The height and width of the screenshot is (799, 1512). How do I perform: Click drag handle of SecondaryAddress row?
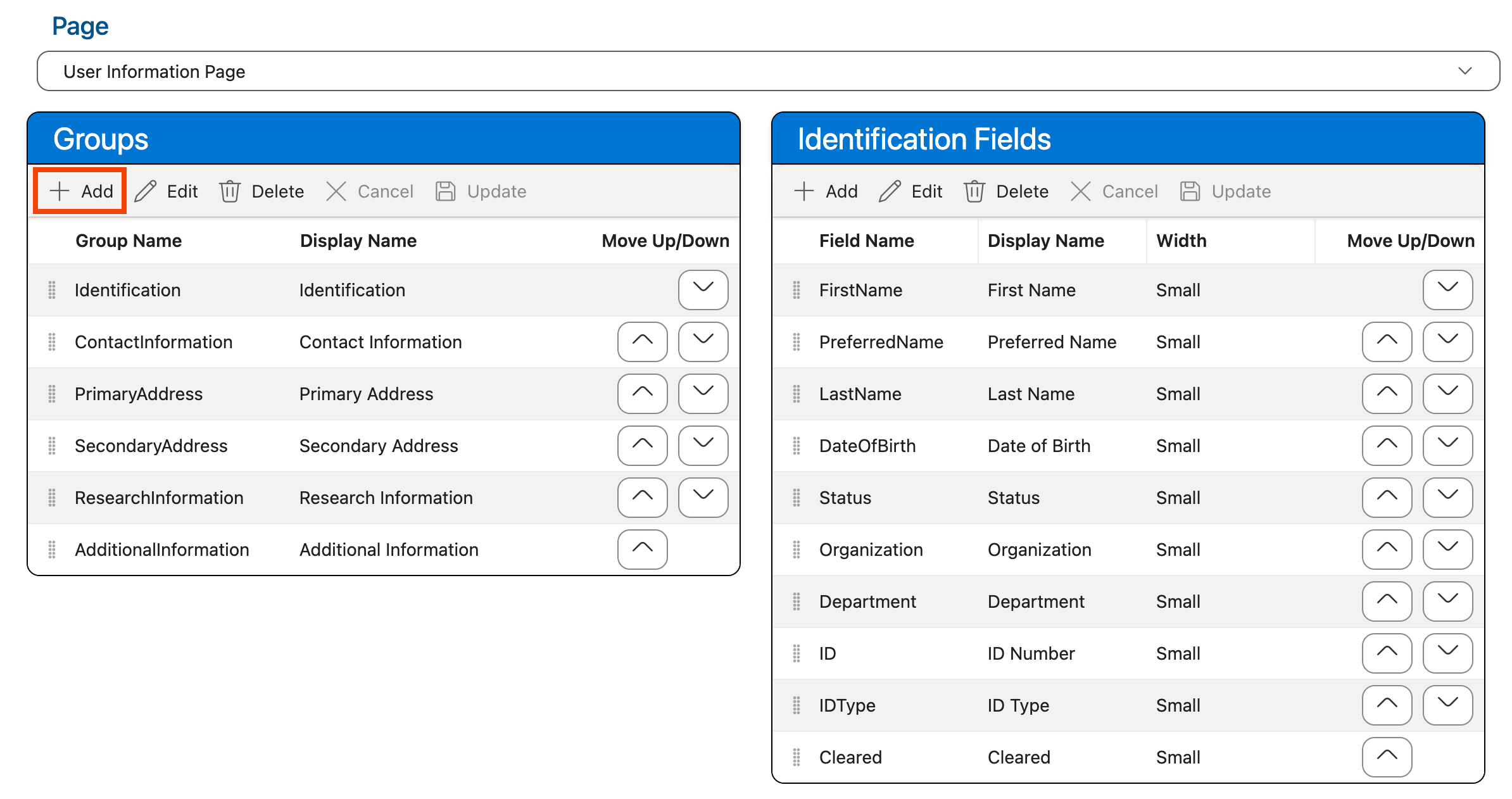click(x=52, y=446)
